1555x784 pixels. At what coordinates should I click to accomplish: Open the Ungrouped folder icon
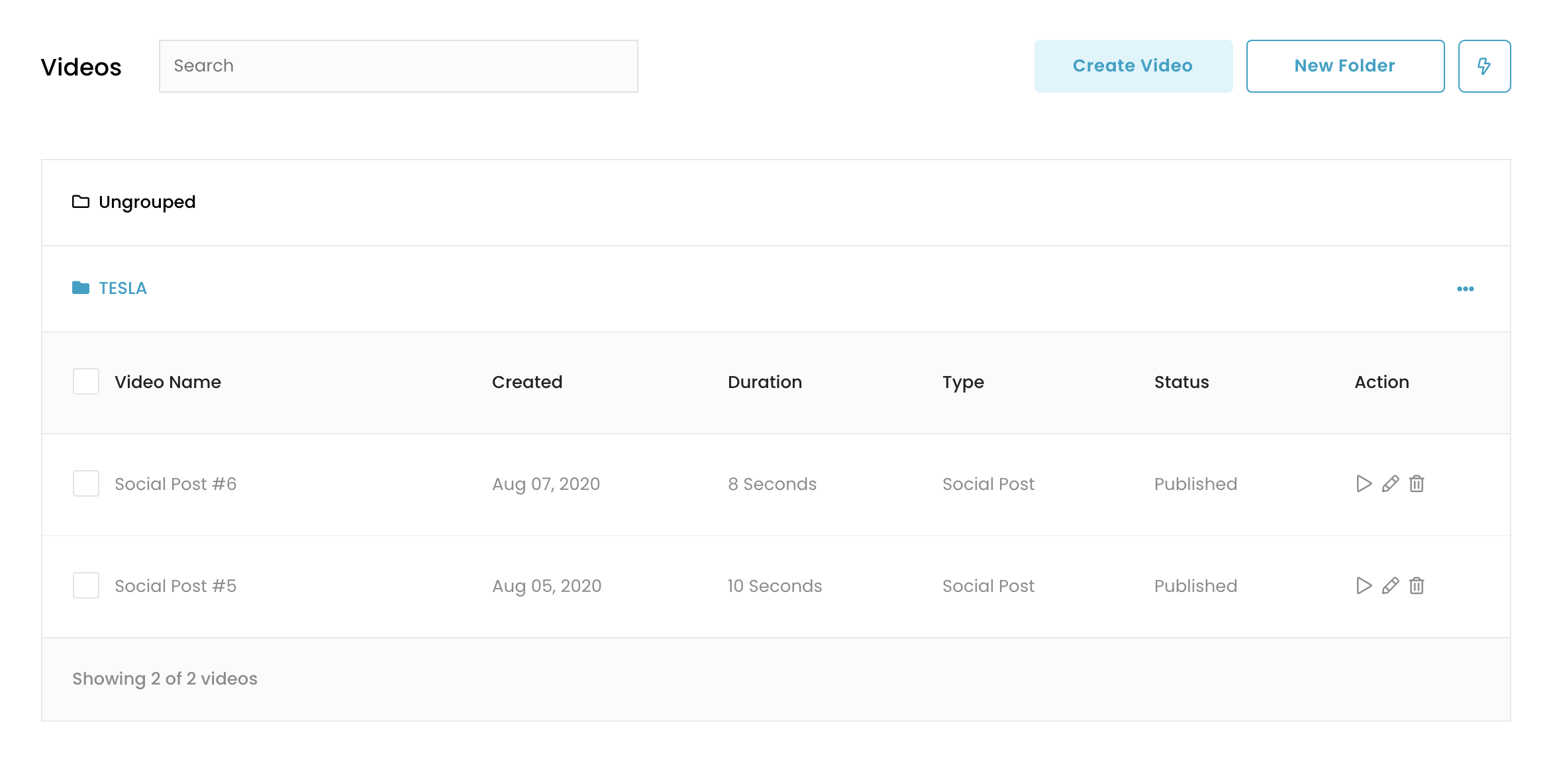coord(81,202)
